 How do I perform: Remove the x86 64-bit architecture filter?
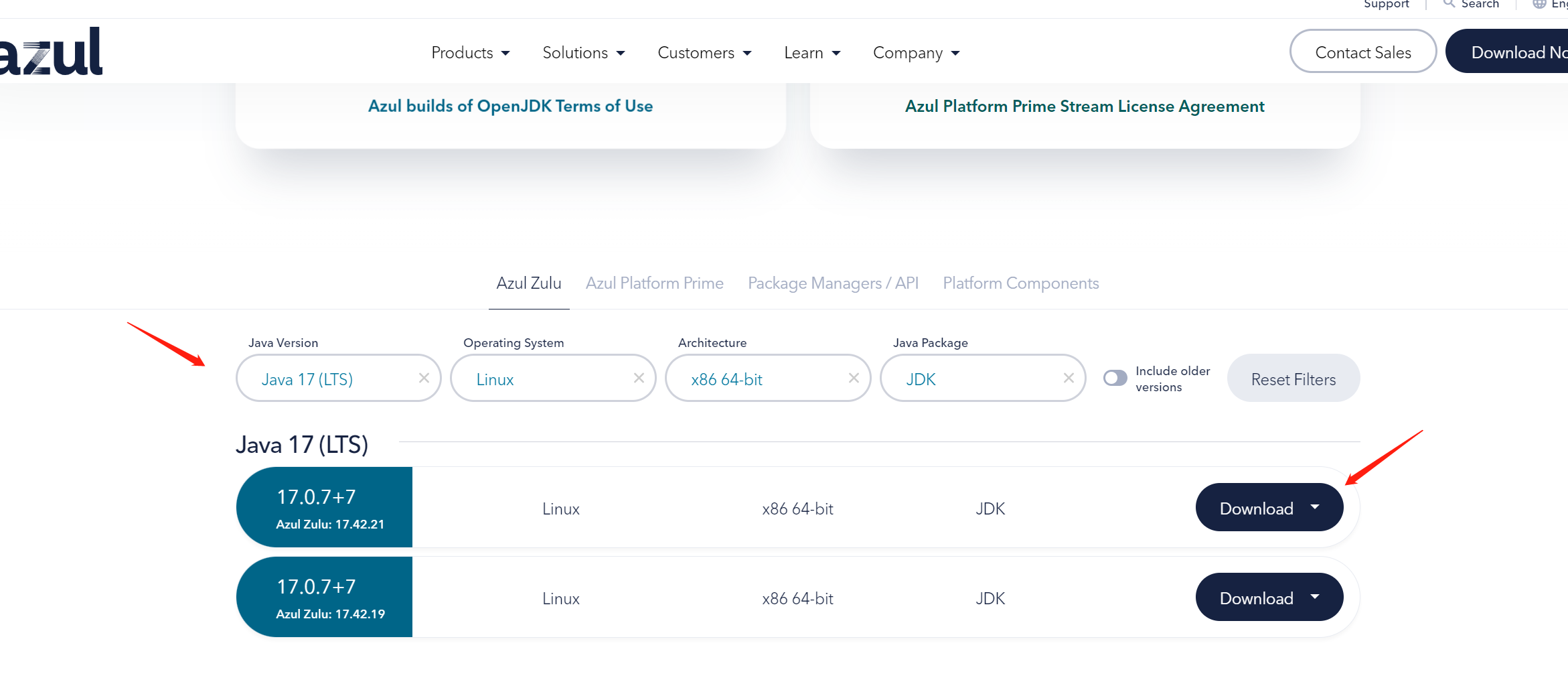click(854, 379)
